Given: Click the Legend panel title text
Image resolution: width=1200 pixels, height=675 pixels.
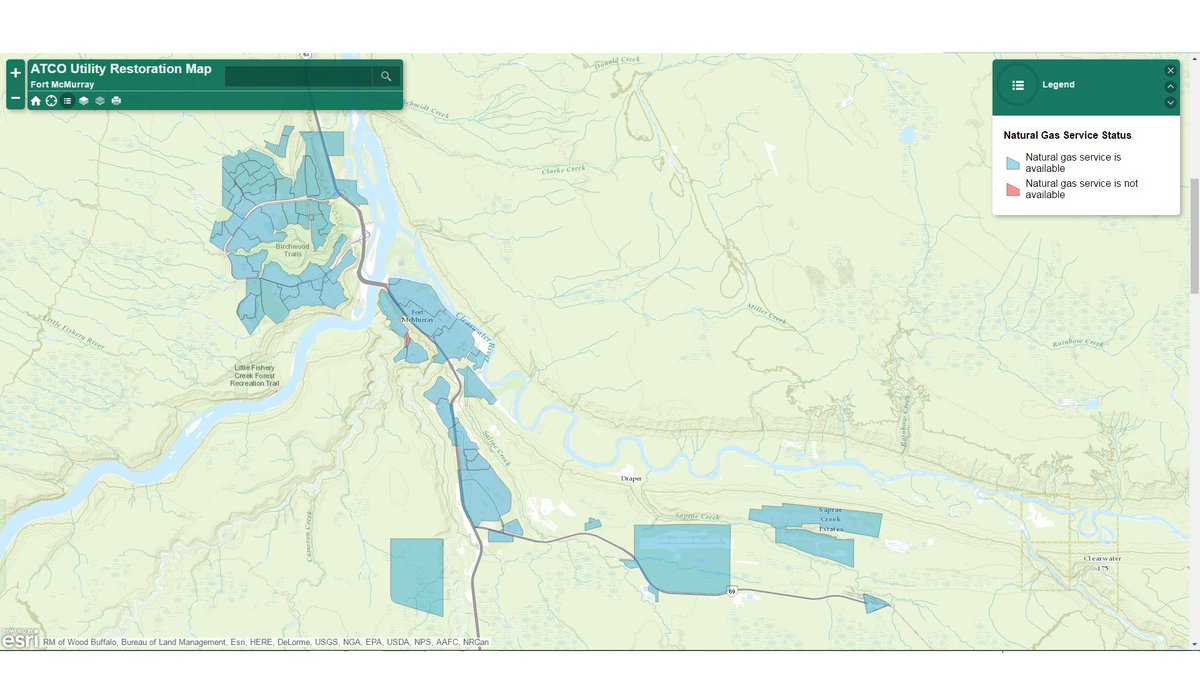Looking at the screenshot, I should [1058, 85].
